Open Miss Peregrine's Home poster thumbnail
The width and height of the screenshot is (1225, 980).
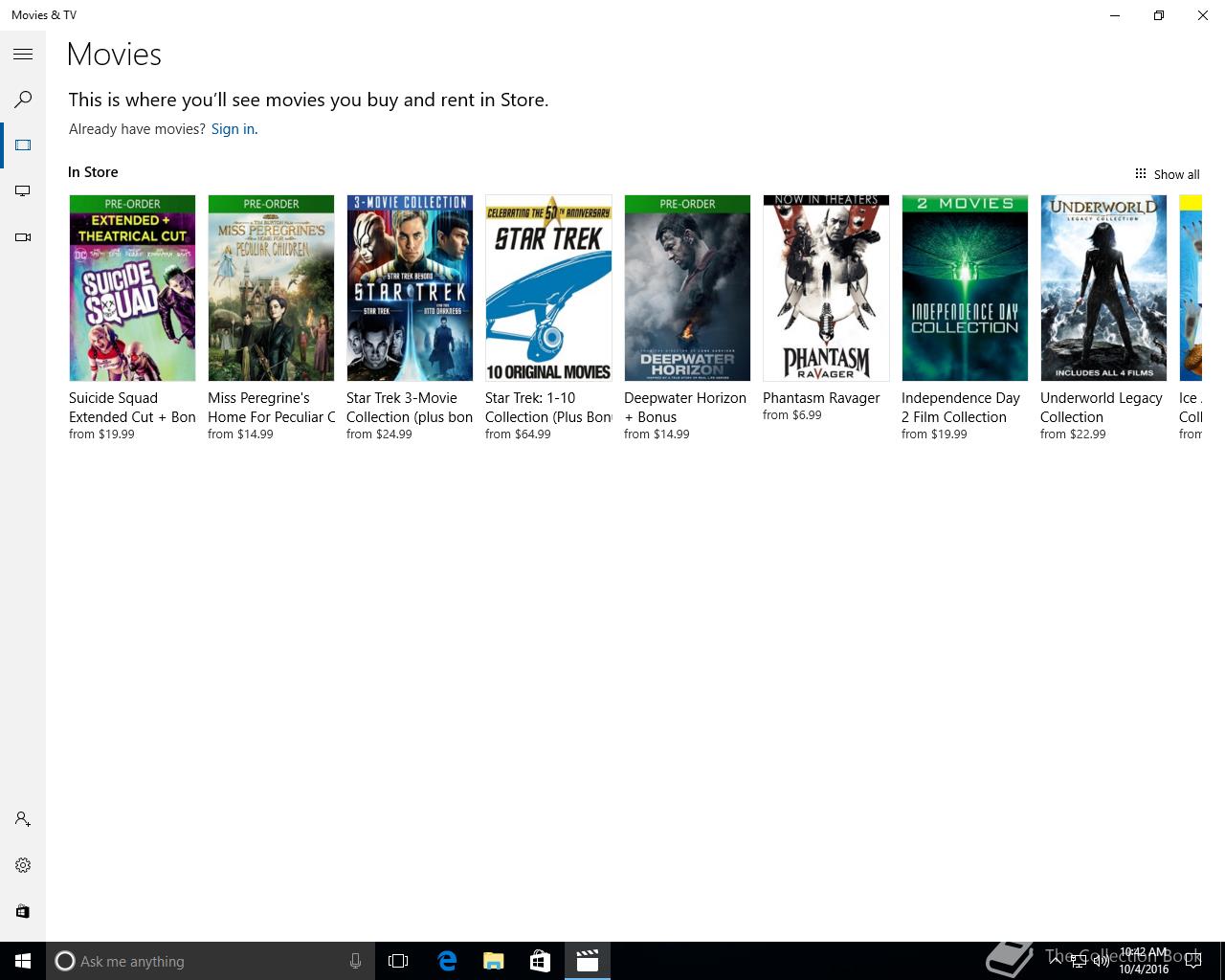coord(271,288)
